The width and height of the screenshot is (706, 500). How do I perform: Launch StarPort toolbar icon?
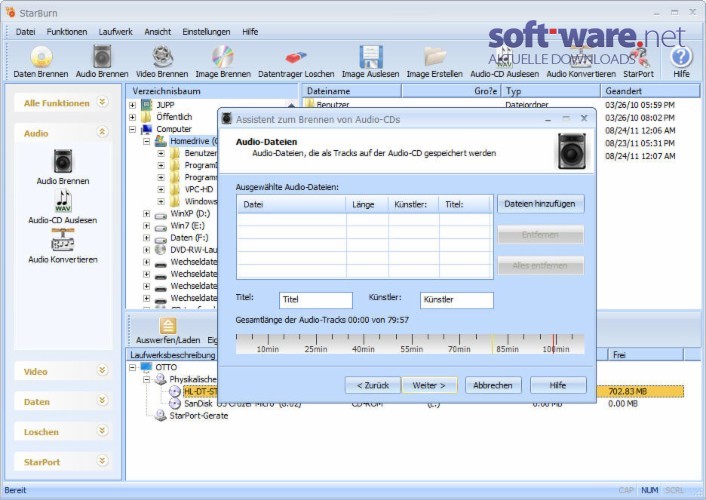tap(638, 58)
